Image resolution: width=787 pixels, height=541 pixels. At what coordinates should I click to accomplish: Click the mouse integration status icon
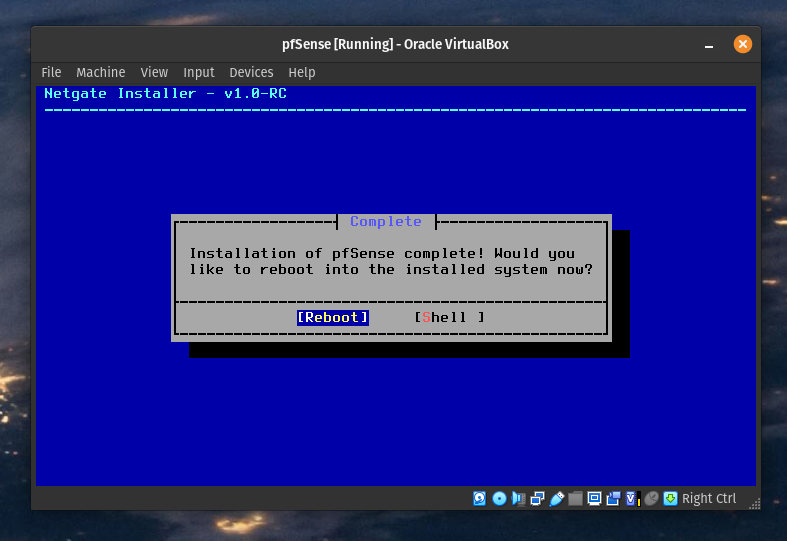tap(651, 498)
